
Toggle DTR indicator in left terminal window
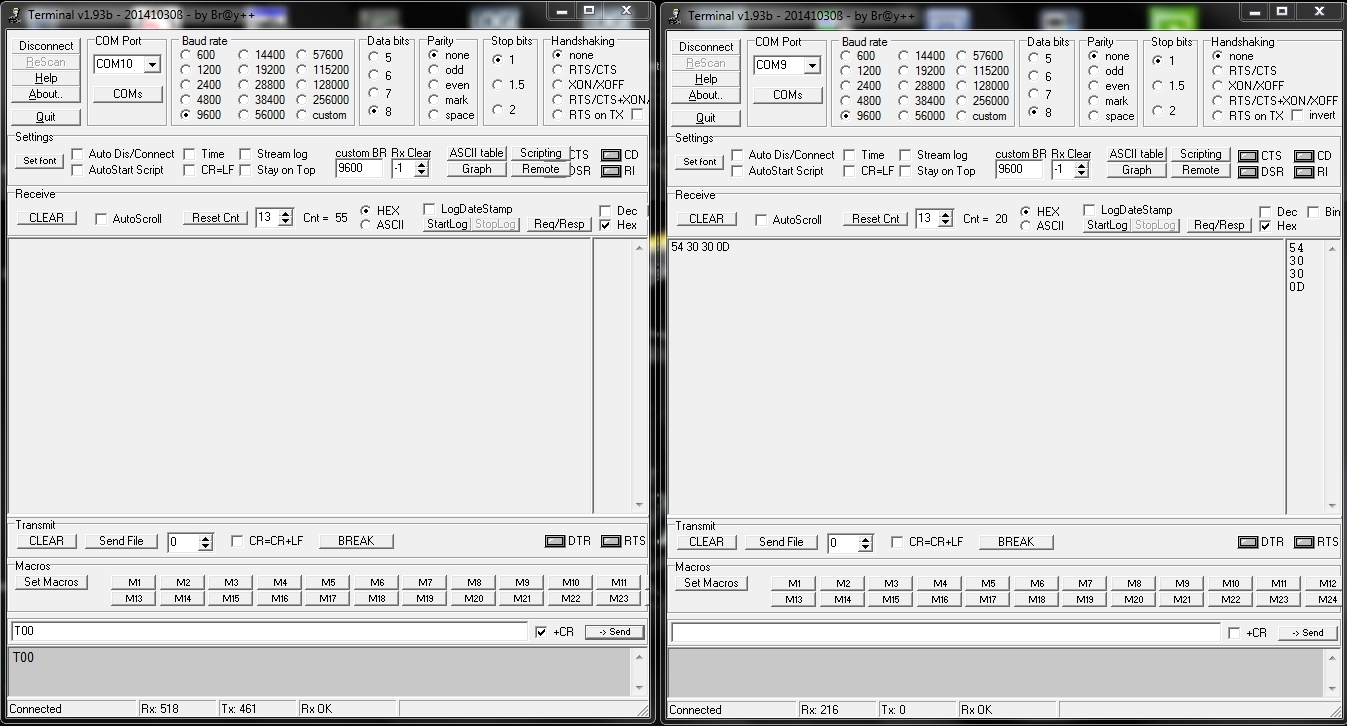555,541
